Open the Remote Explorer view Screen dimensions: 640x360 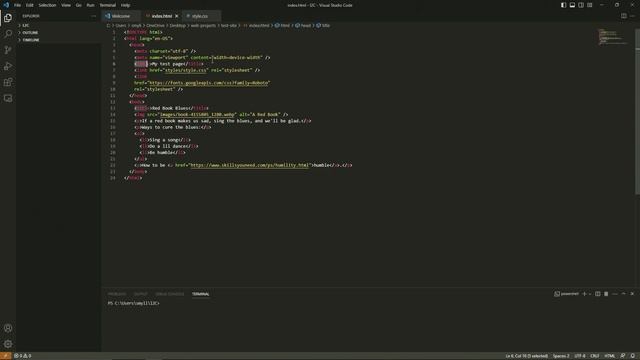(x=8, y=98)
